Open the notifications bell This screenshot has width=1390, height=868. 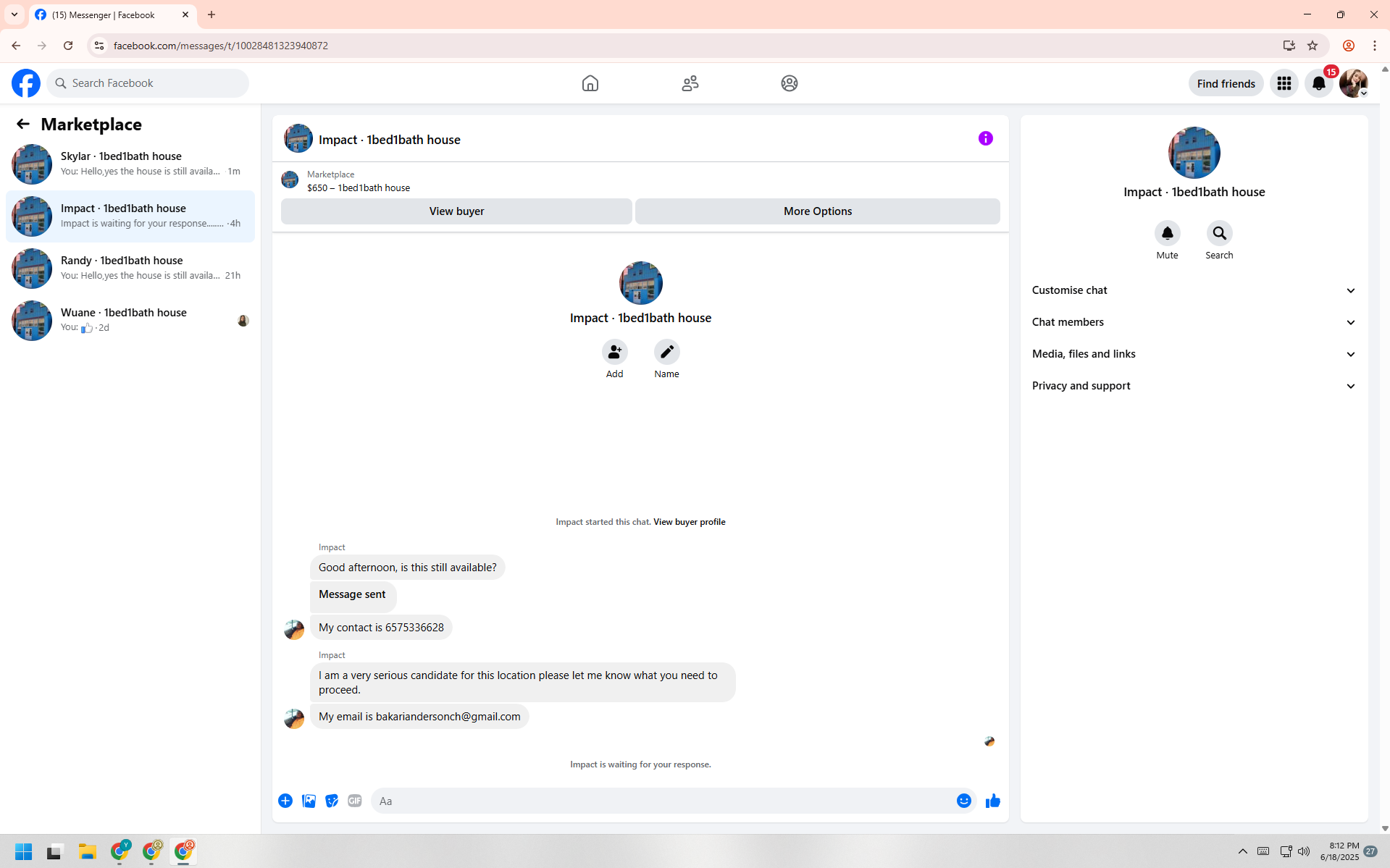pos(1319,83)
